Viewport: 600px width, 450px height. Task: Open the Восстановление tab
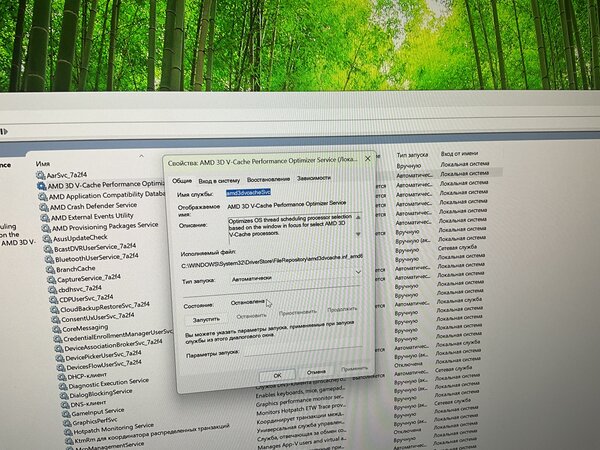point(268,179)
